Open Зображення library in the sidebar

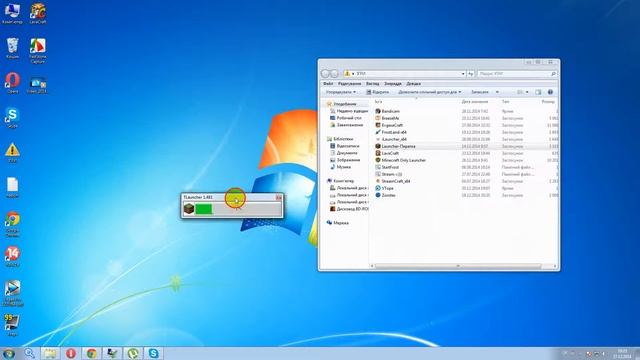[345, 160]
